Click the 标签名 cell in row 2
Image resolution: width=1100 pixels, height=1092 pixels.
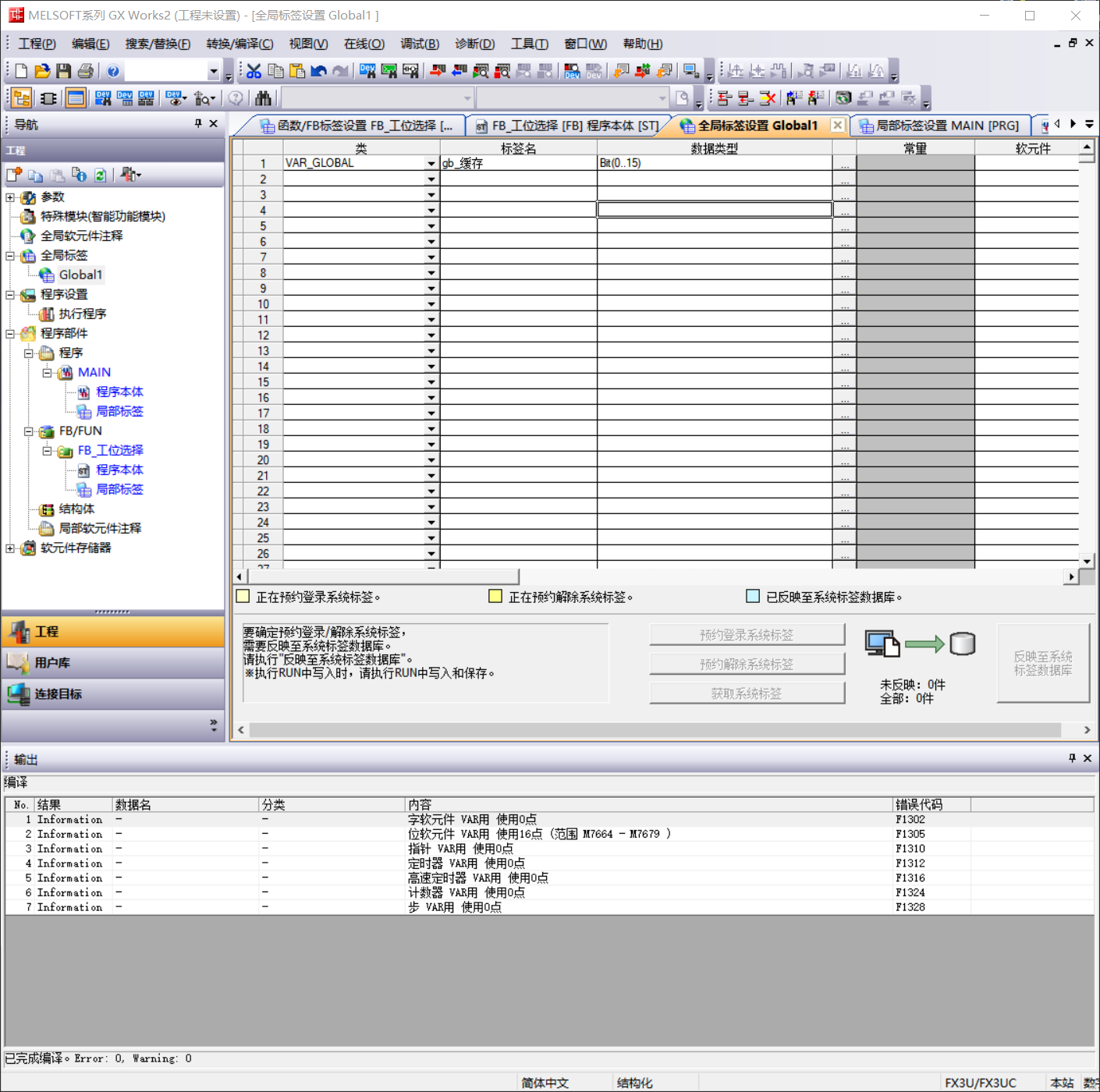tap(518, 179)
